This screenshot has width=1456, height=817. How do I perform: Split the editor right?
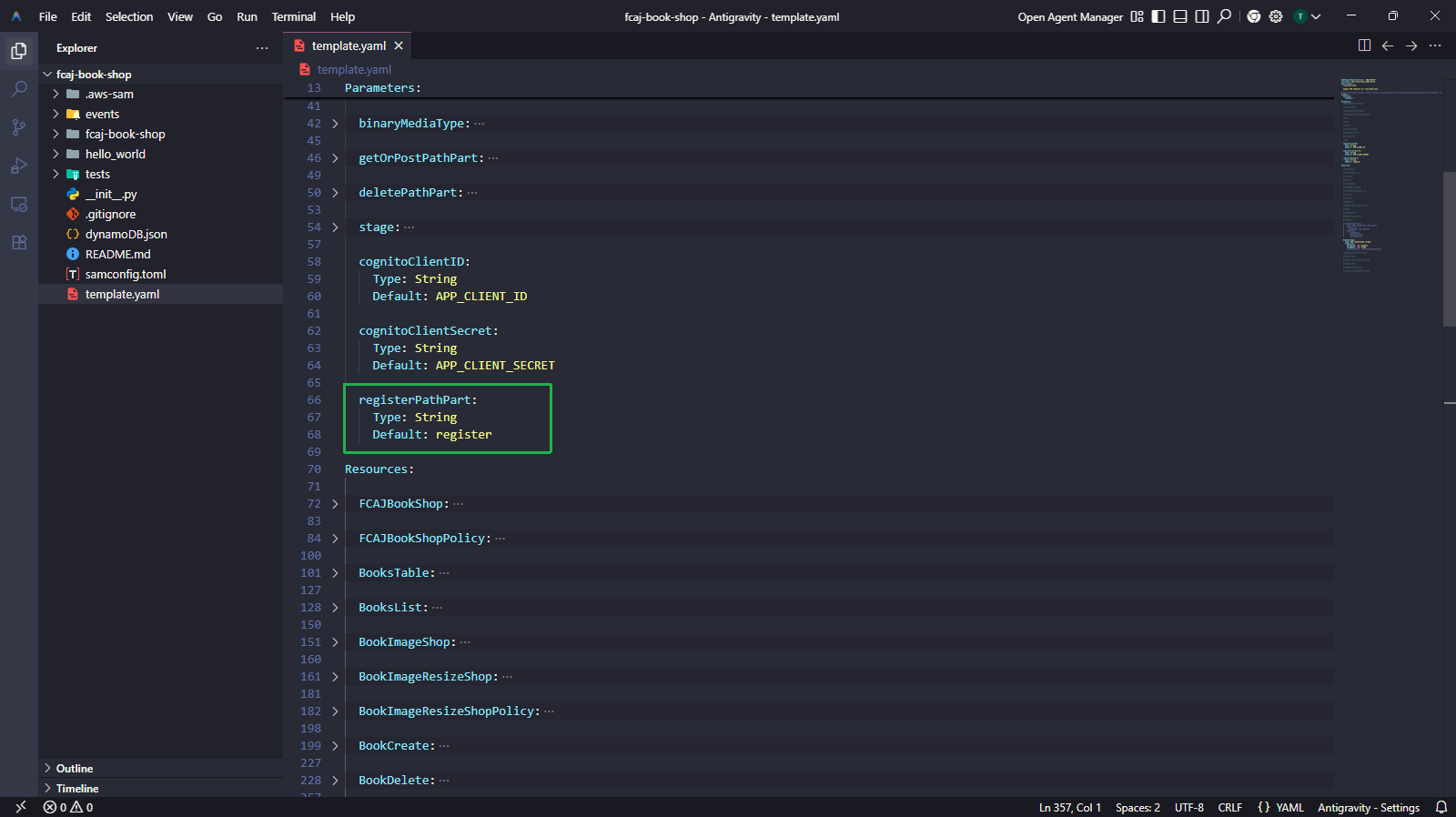pyautogui.click(x=1364, y=45)
